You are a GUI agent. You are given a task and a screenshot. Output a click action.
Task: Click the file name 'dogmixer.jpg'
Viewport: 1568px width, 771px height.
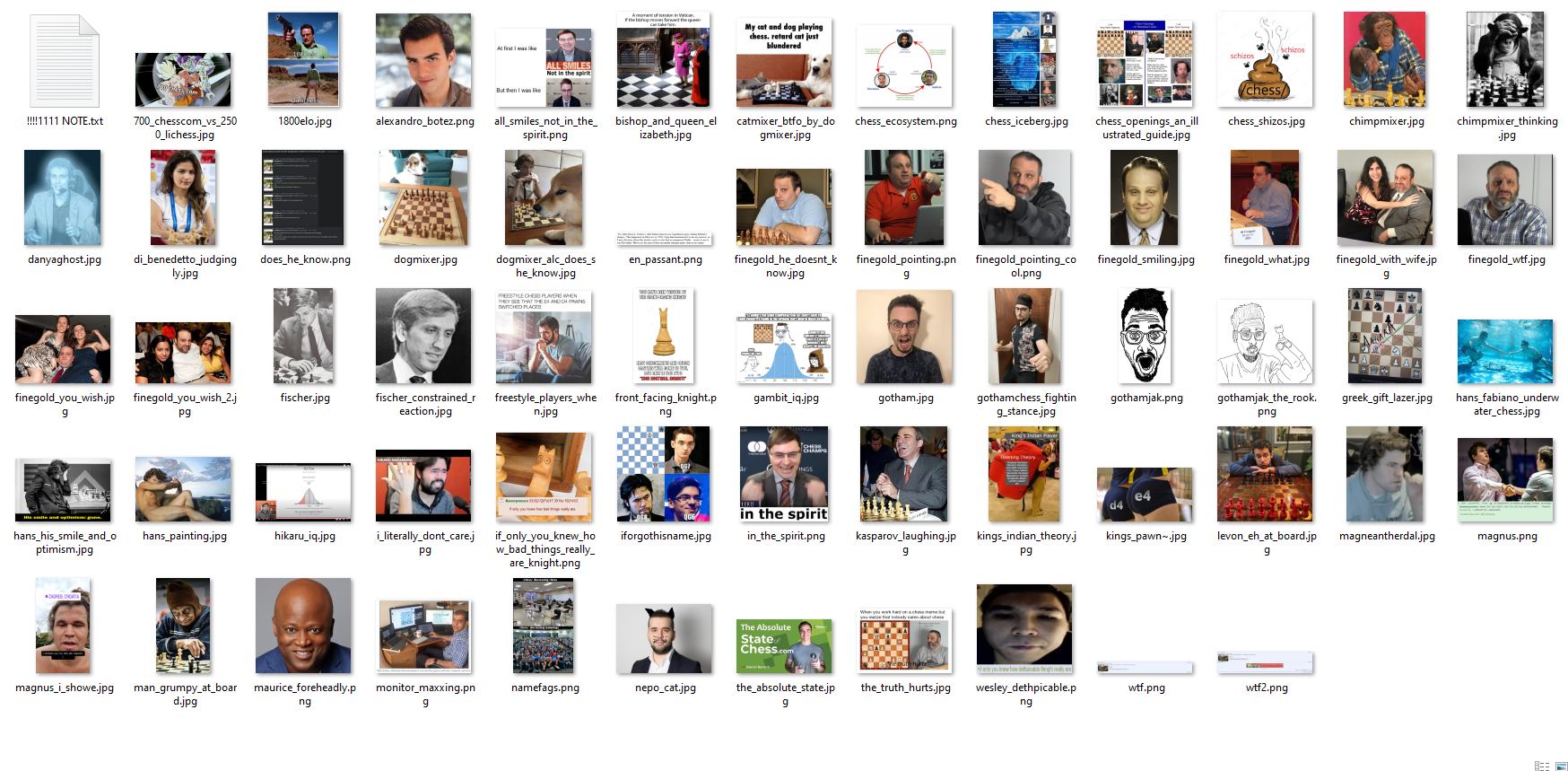coord(425,259)
